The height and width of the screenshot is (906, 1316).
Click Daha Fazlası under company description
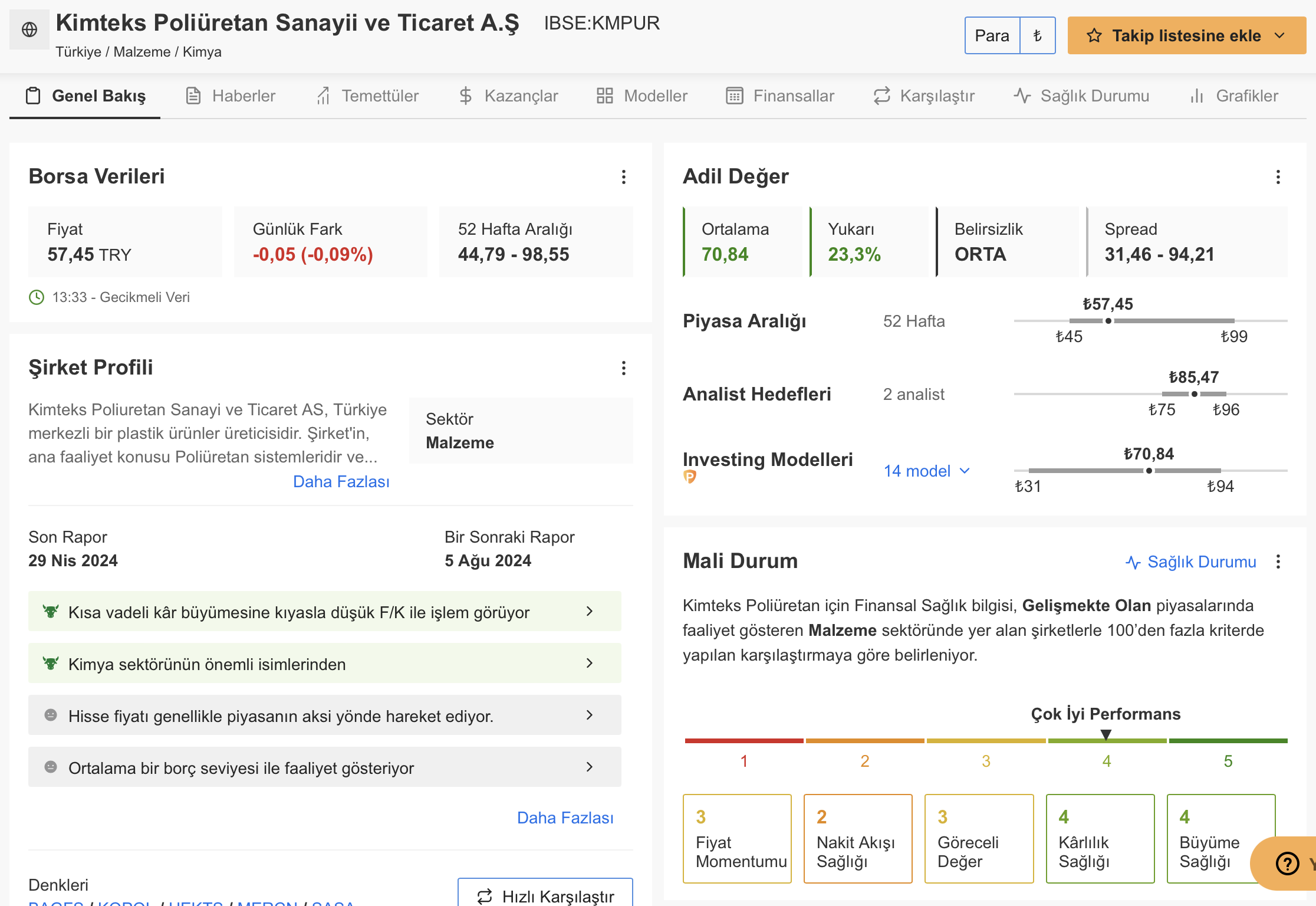pyautogui.click(x=341, y=481)
